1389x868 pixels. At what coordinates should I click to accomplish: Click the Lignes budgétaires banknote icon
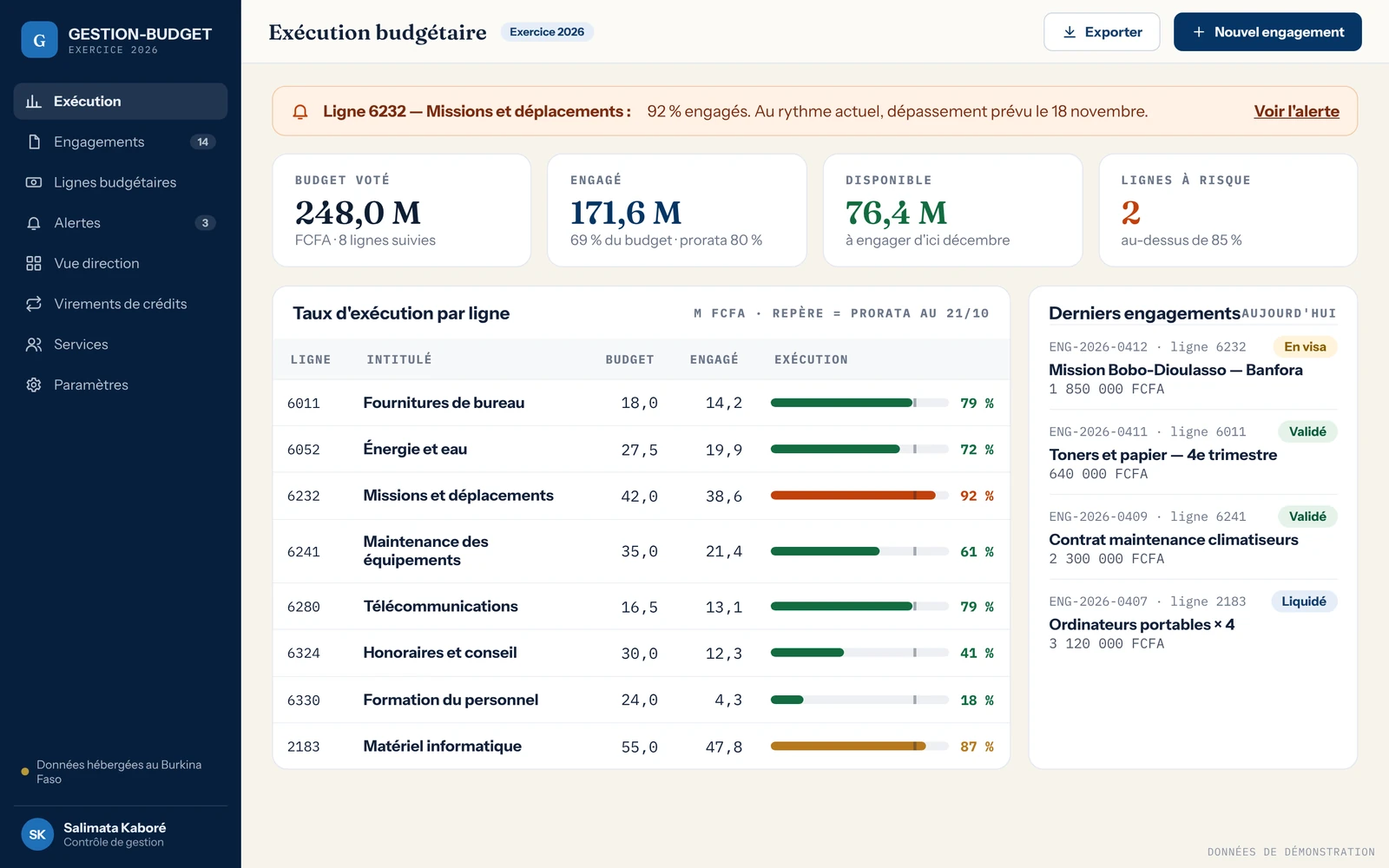tap(34, 182)
